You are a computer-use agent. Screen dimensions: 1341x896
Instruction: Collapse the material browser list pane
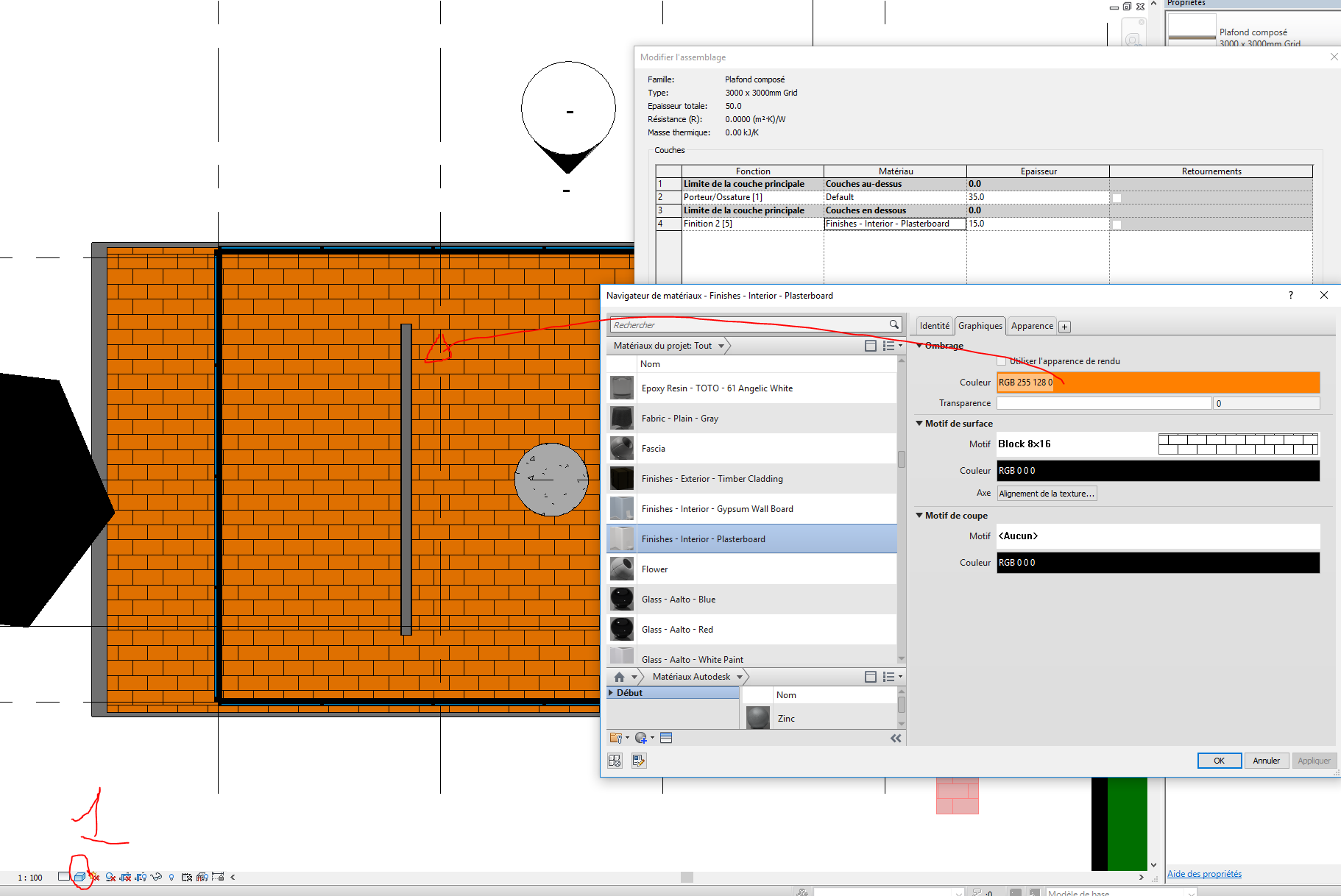pos(896,738)
